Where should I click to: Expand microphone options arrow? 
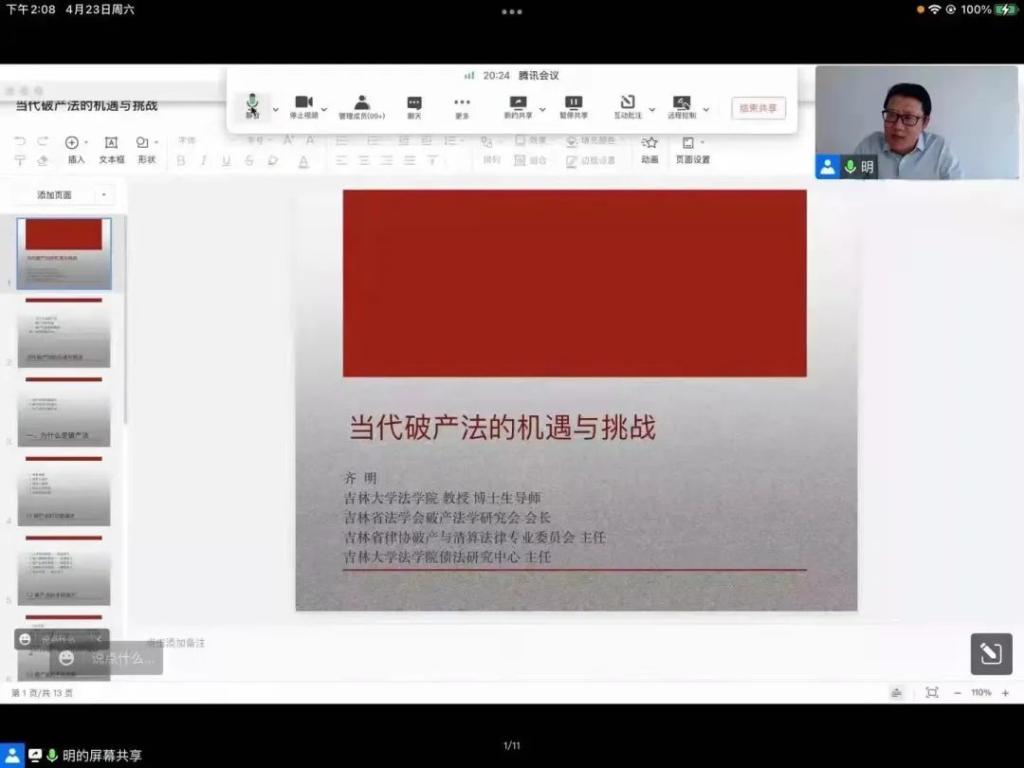[x=275, y=109]
